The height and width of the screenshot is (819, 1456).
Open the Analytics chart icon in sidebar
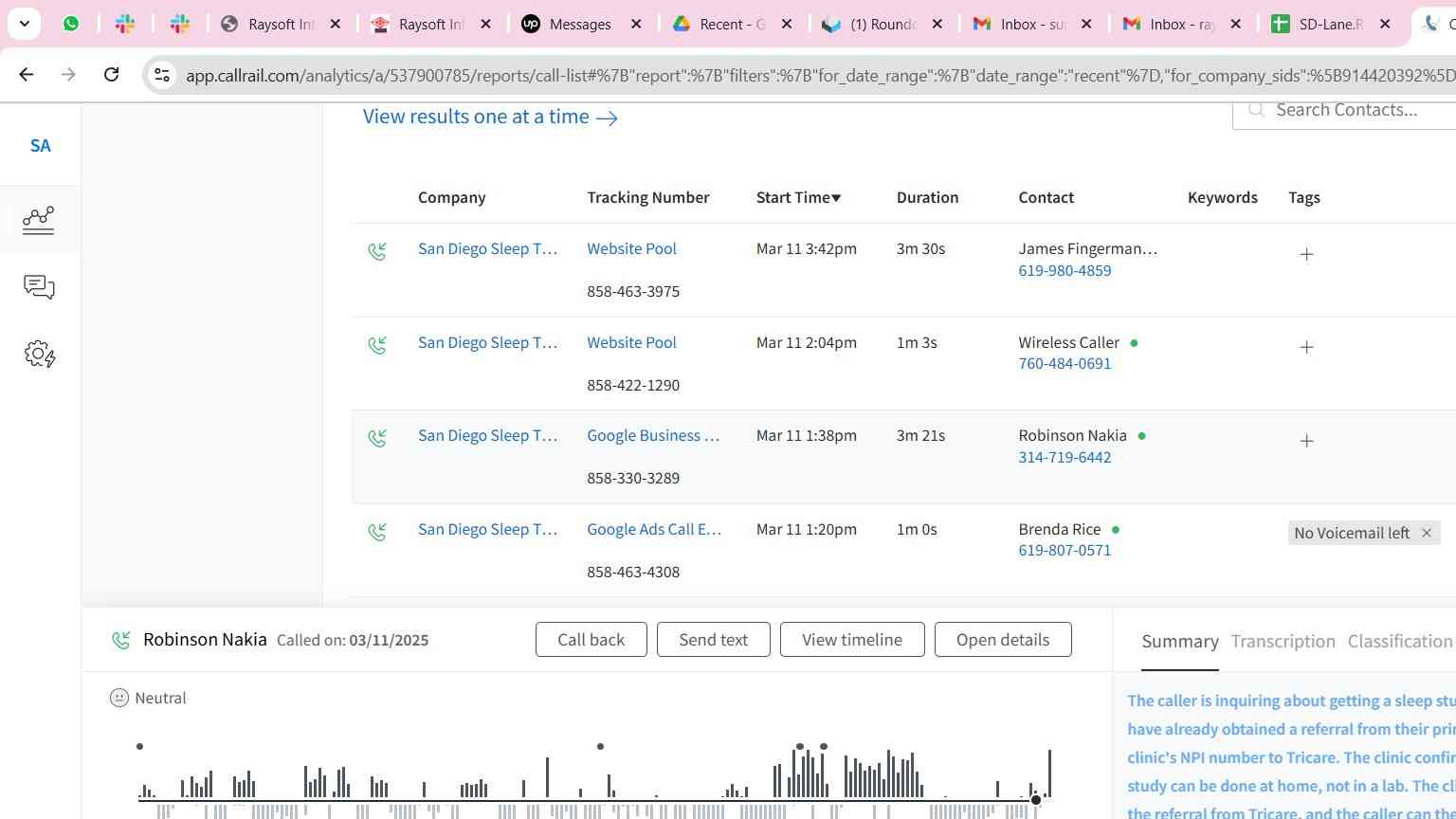pos(39,220)
